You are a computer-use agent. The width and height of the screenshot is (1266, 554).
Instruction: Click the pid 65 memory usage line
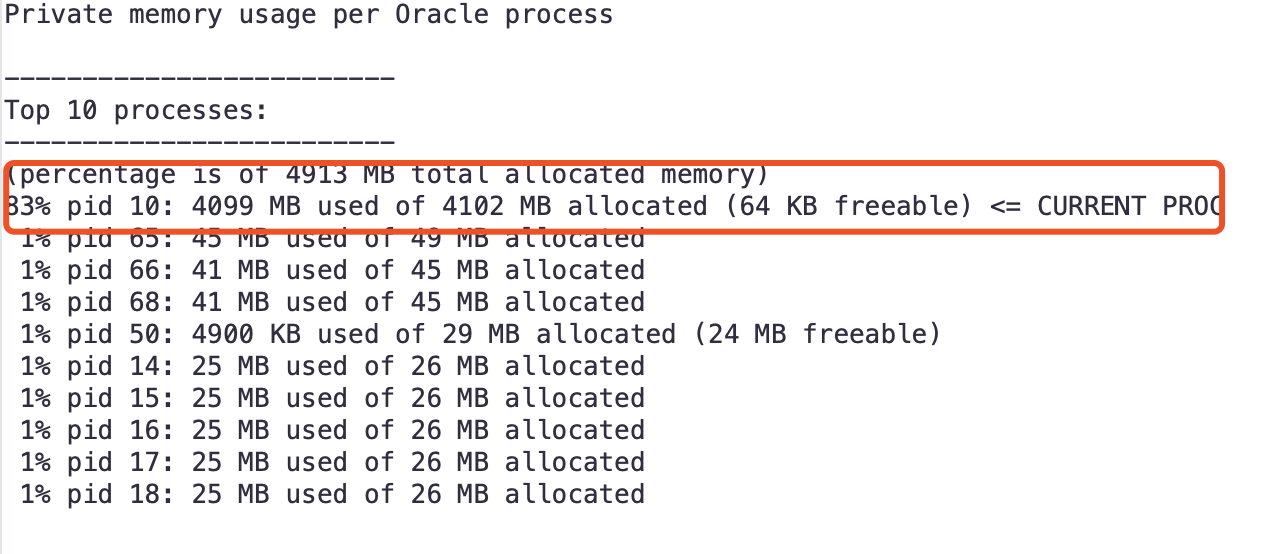click(x=332, y=239)
